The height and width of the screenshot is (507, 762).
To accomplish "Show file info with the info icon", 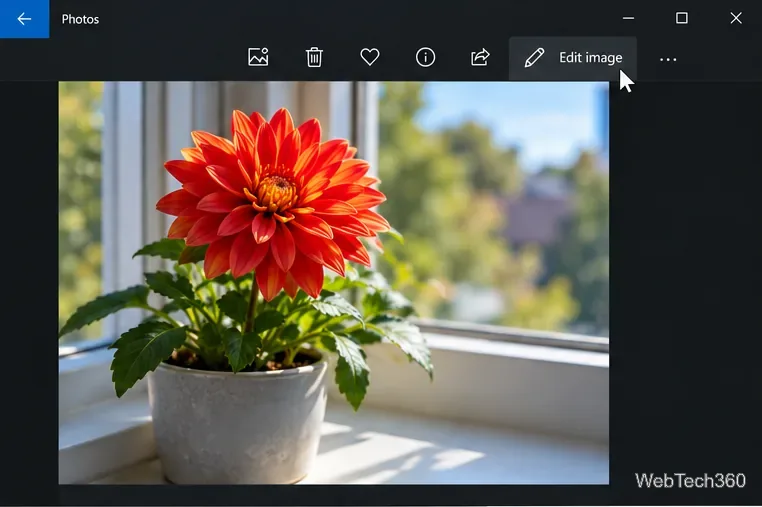I will [x=425, y=57].
